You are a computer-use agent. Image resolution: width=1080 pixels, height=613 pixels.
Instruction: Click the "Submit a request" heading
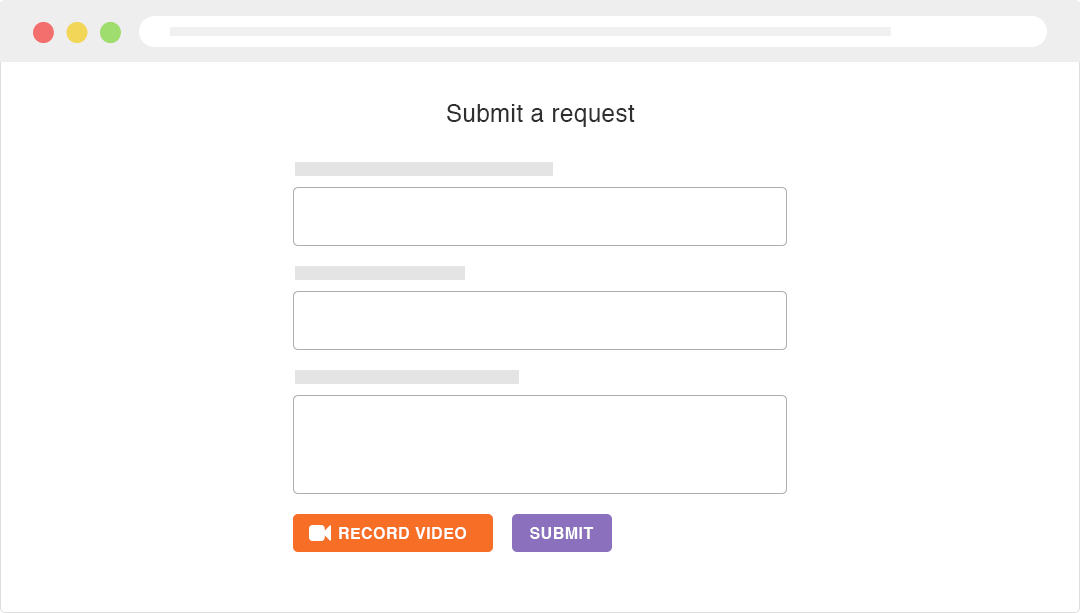pos(540,114)
